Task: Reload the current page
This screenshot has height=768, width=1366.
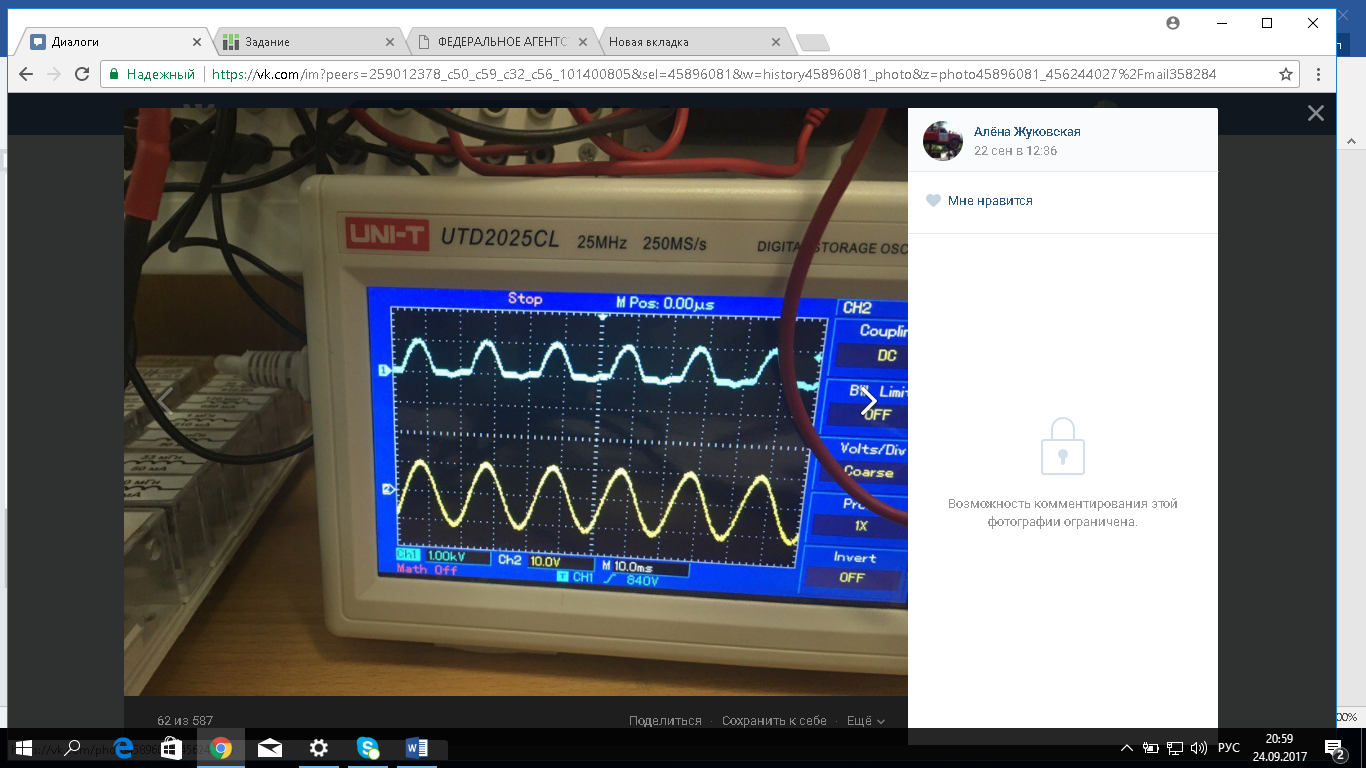Action: [x=82, y=74]
